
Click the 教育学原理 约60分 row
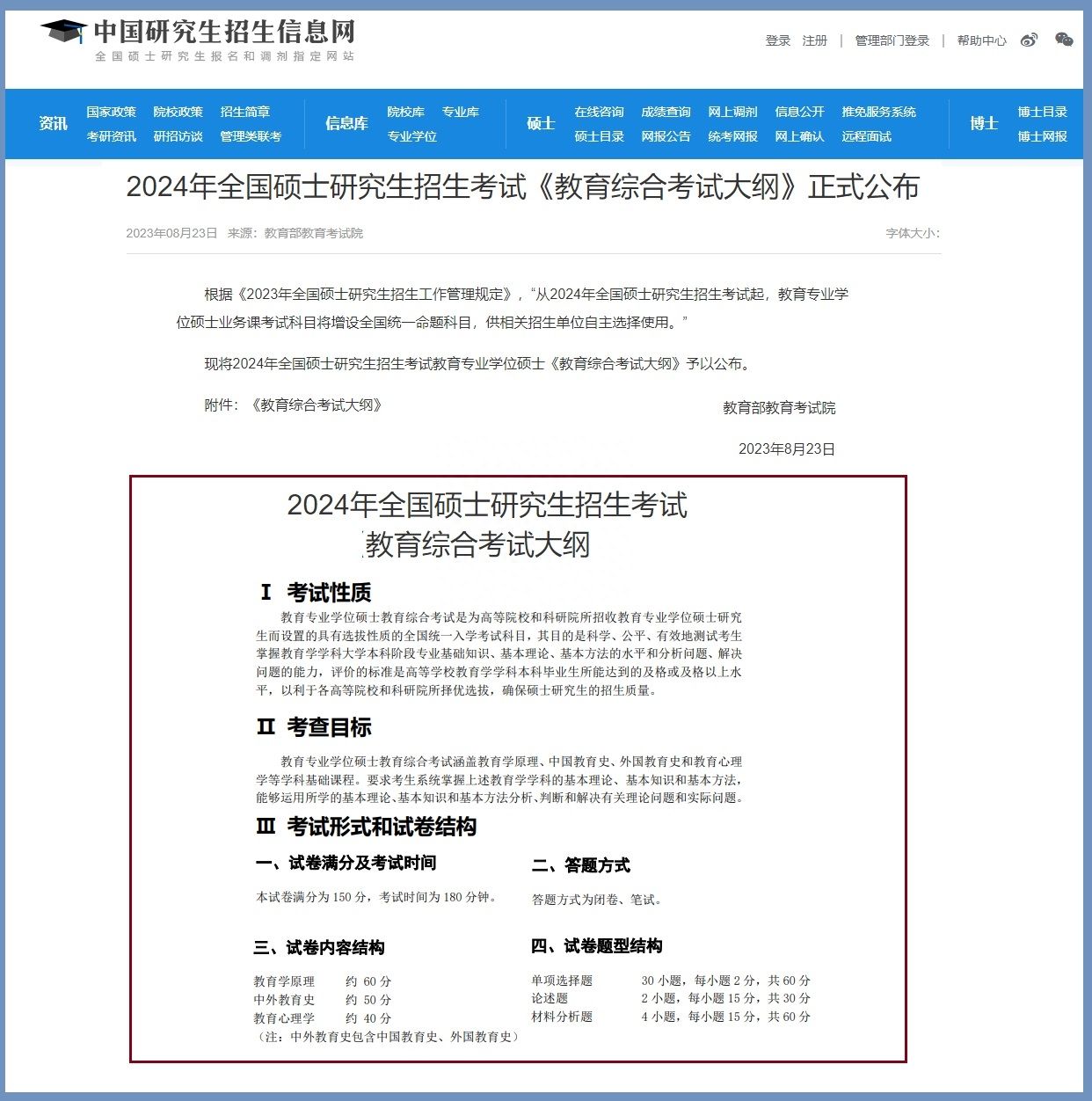(323, 981)
